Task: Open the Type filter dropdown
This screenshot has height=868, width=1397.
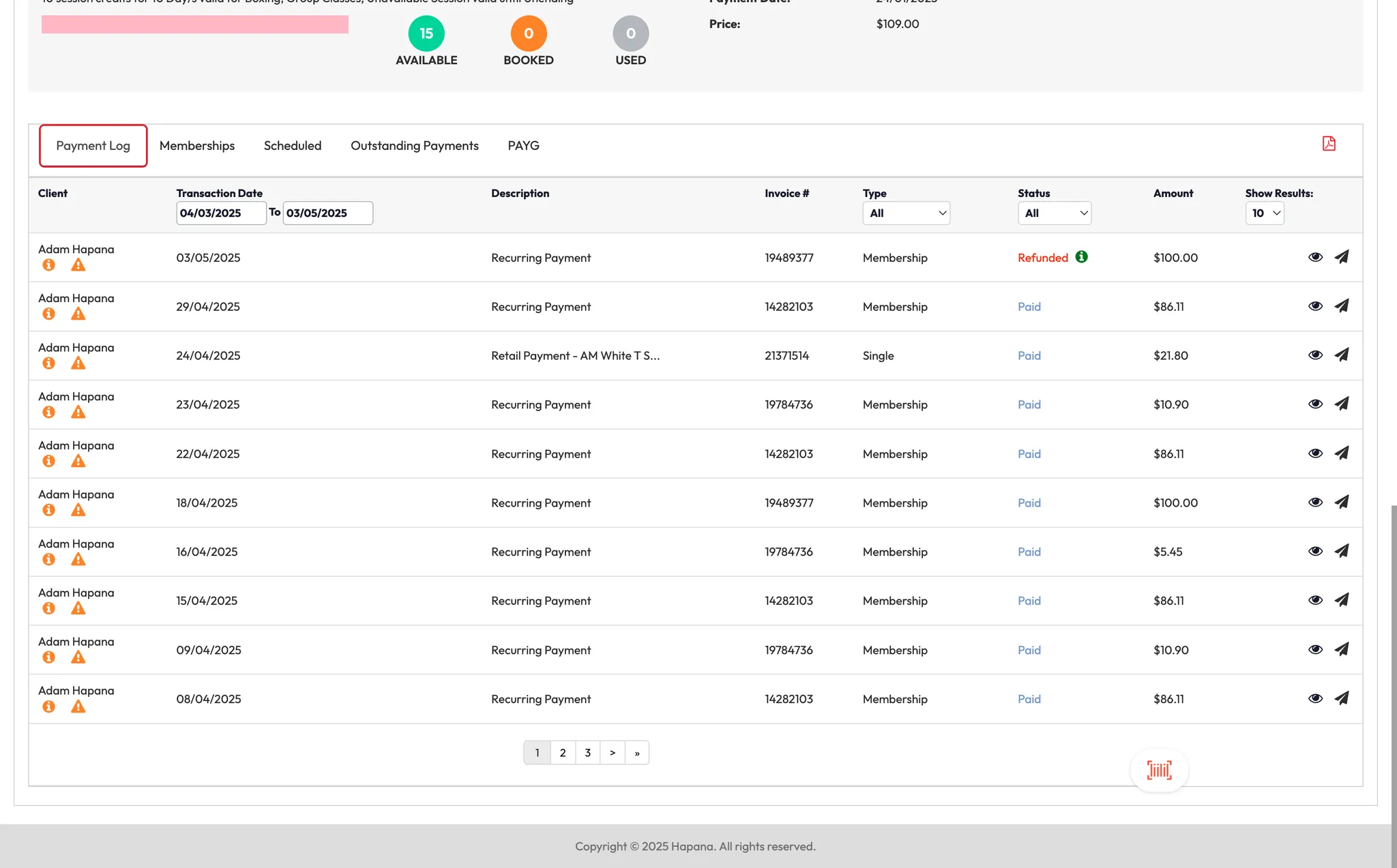Action: (906, 213)
